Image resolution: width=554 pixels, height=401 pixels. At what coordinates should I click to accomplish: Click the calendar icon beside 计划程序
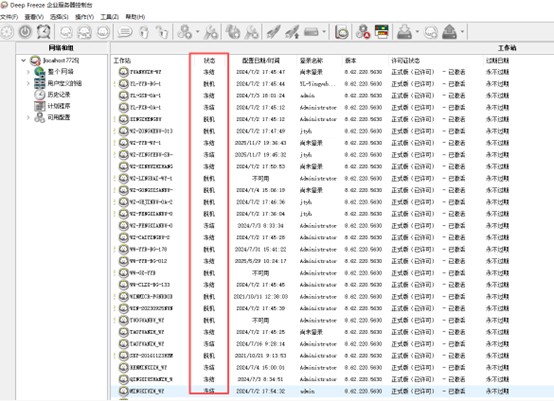pyautogui.click(x=40, y=106)
